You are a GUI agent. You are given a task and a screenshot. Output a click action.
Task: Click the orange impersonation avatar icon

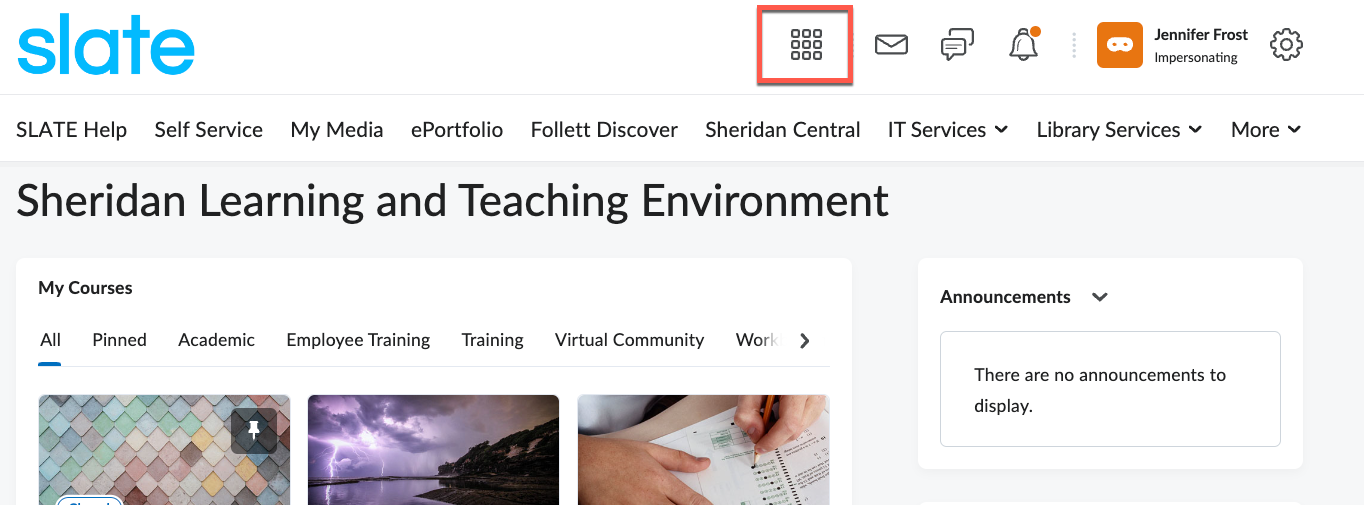(1119, 45)
